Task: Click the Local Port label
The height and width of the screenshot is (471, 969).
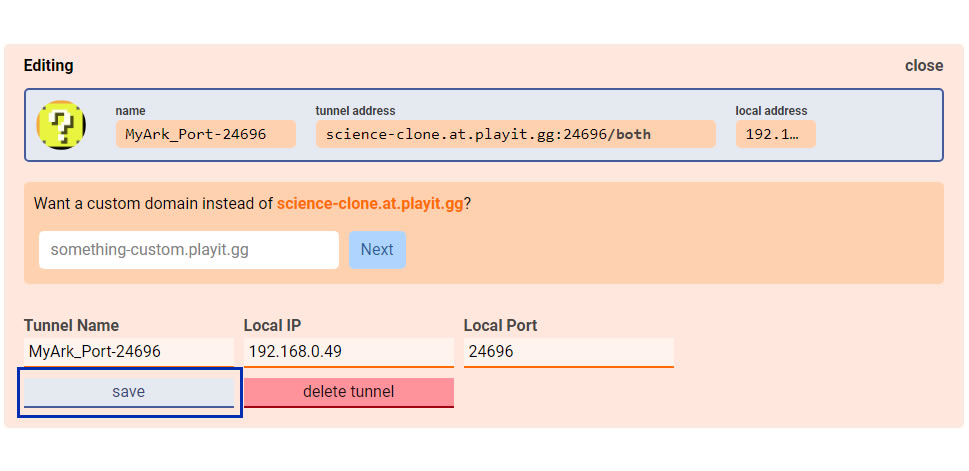Action: click(501, 326)
